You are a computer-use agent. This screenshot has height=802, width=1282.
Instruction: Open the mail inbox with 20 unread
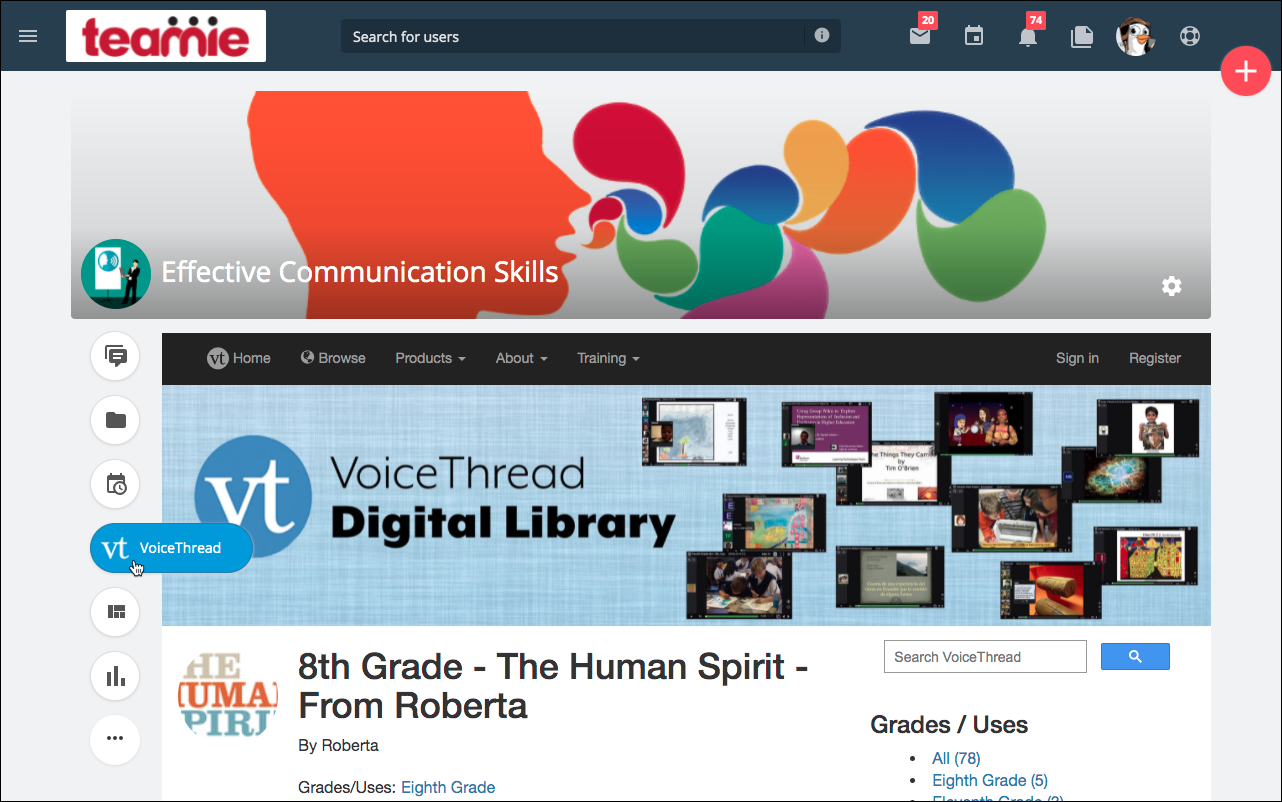tap(920, 35)
